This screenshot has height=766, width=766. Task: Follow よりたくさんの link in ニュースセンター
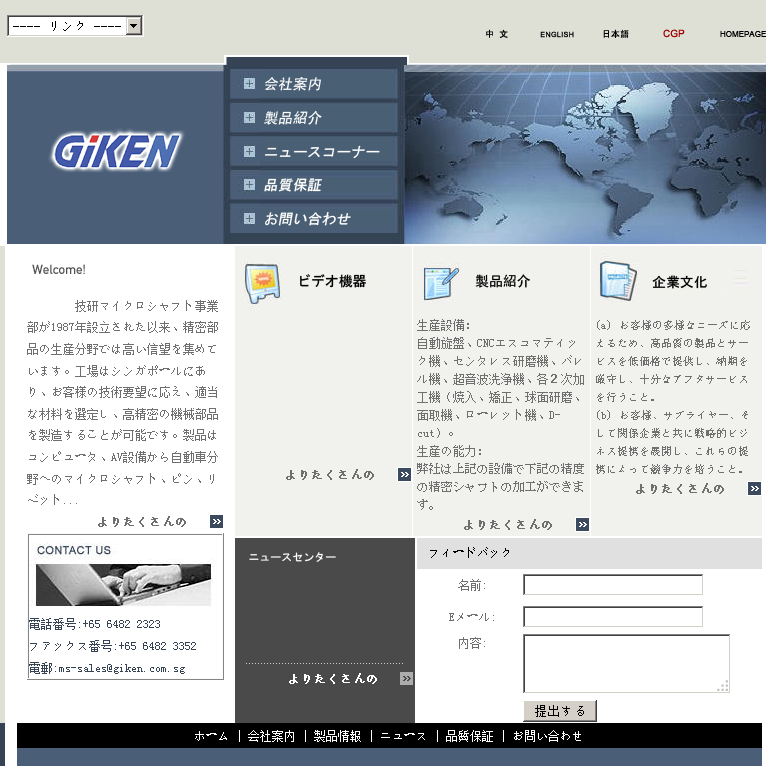(333, 679)
